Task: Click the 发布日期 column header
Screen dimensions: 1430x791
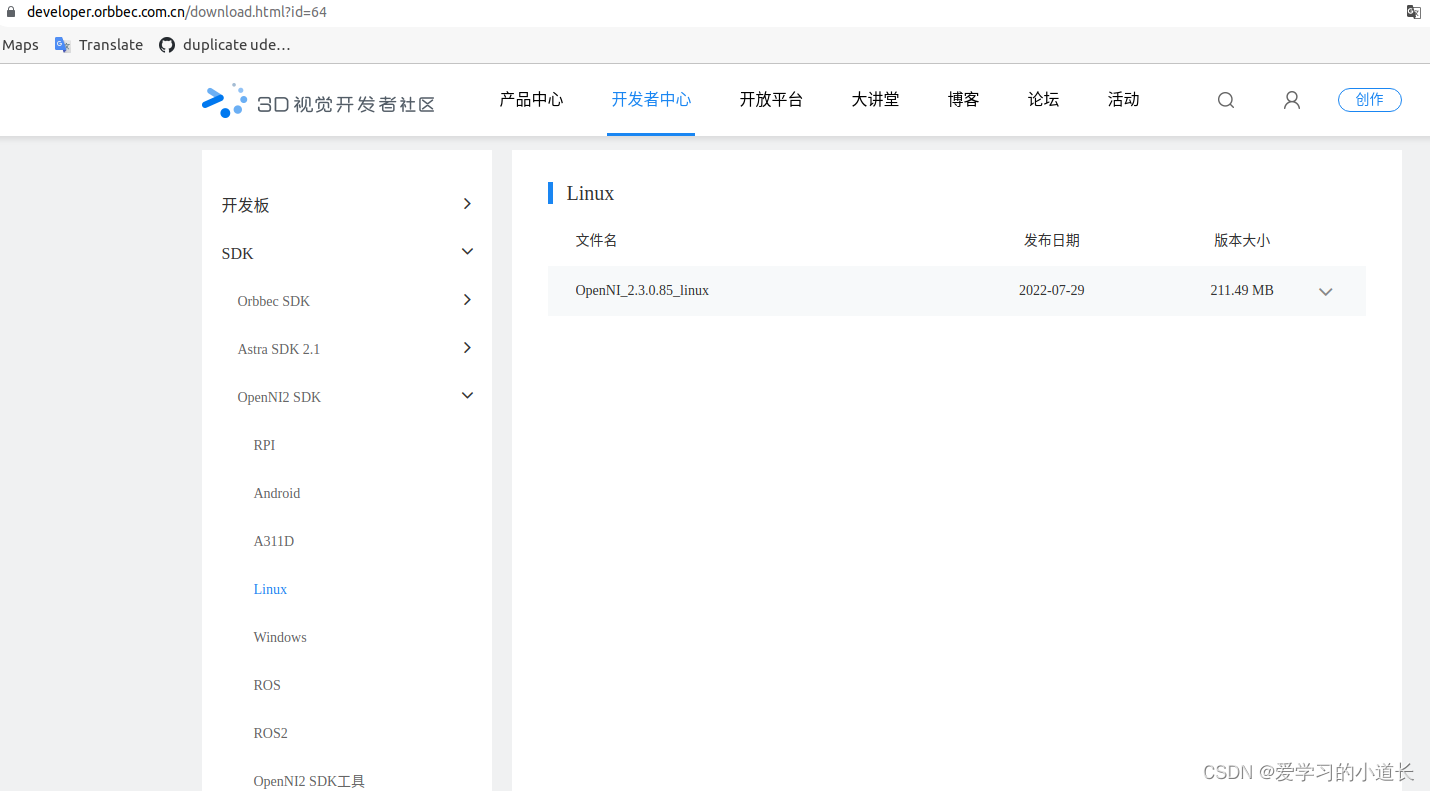Action: (1051, 240)
